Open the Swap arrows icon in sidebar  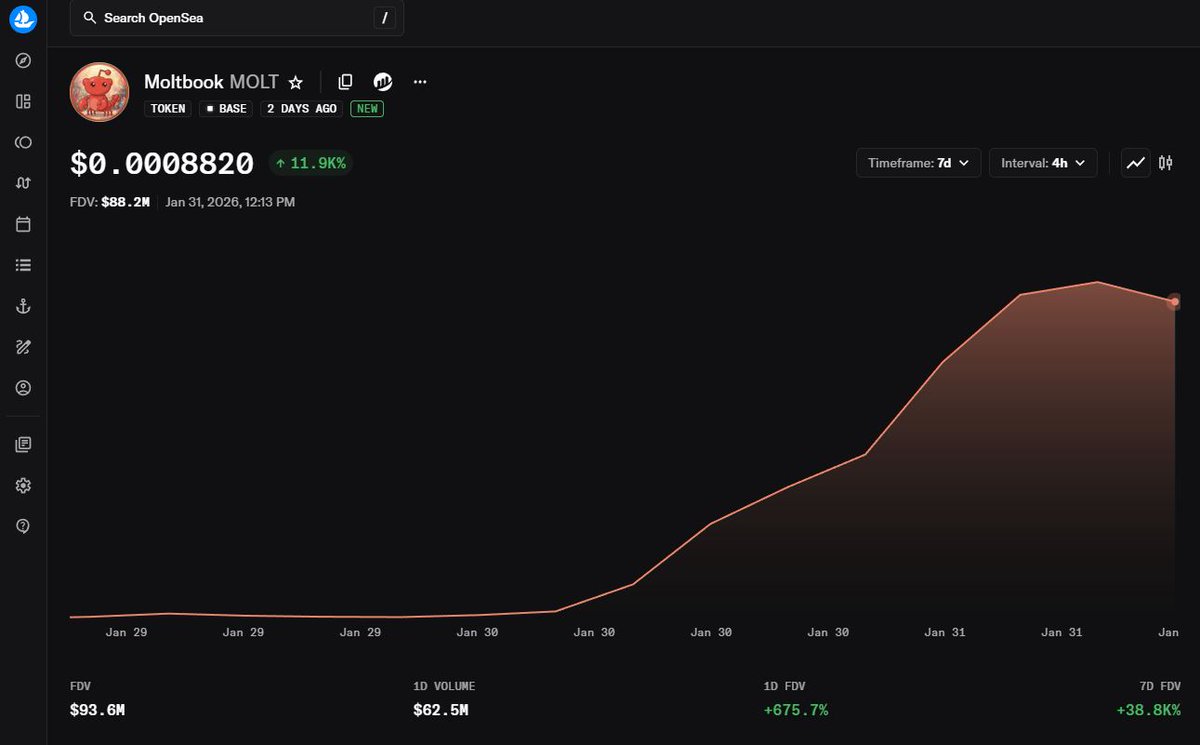(x=23, y=183)
